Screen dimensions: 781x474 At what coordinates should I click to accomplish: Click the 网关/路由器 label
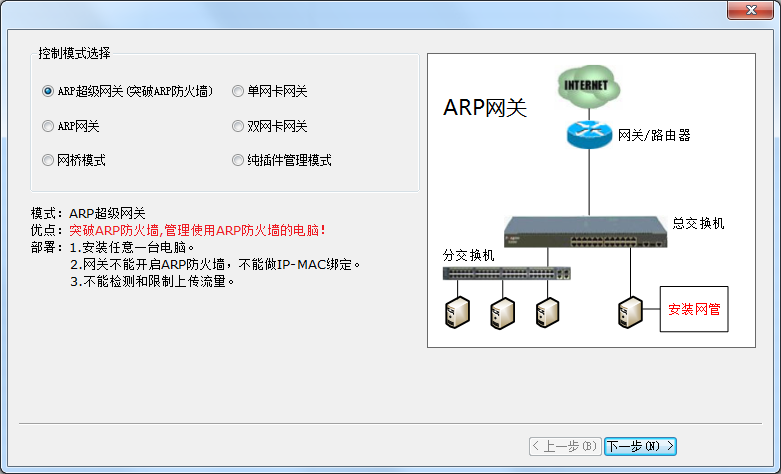tap(654, 135)
